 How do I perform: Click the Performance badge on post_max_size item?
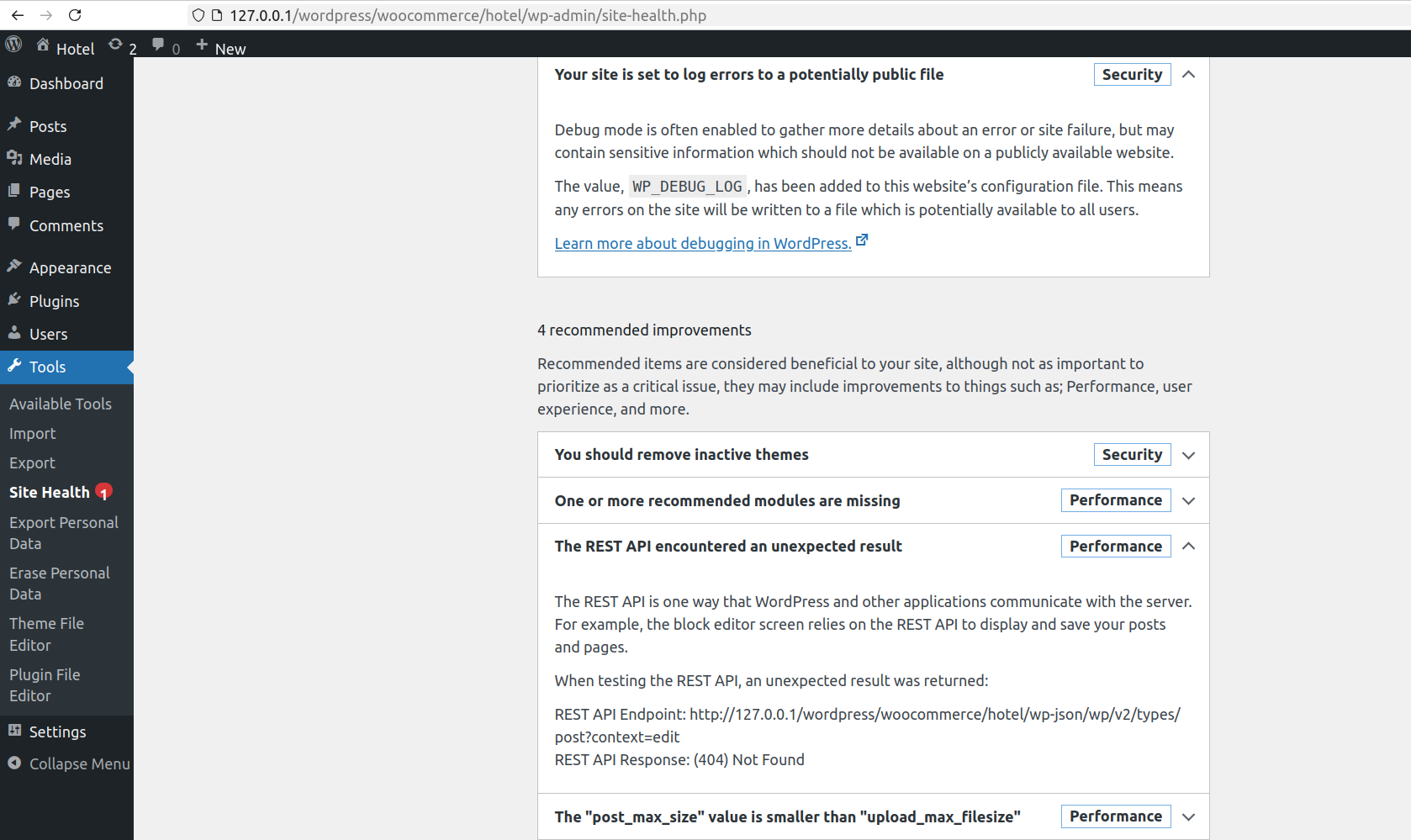(x=1116, y=816)
